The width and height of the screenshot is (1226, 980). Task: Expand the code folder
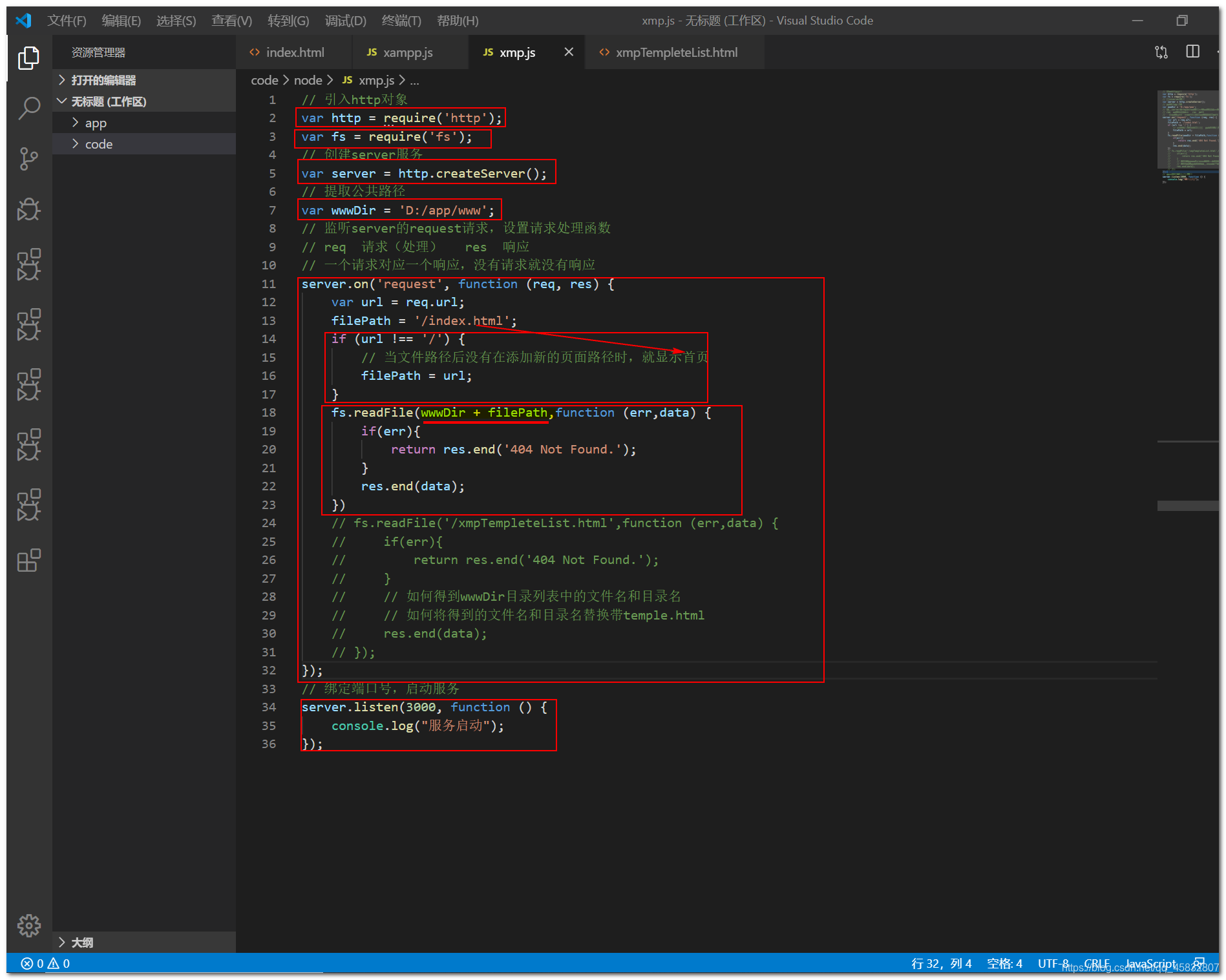coord(143,144)
